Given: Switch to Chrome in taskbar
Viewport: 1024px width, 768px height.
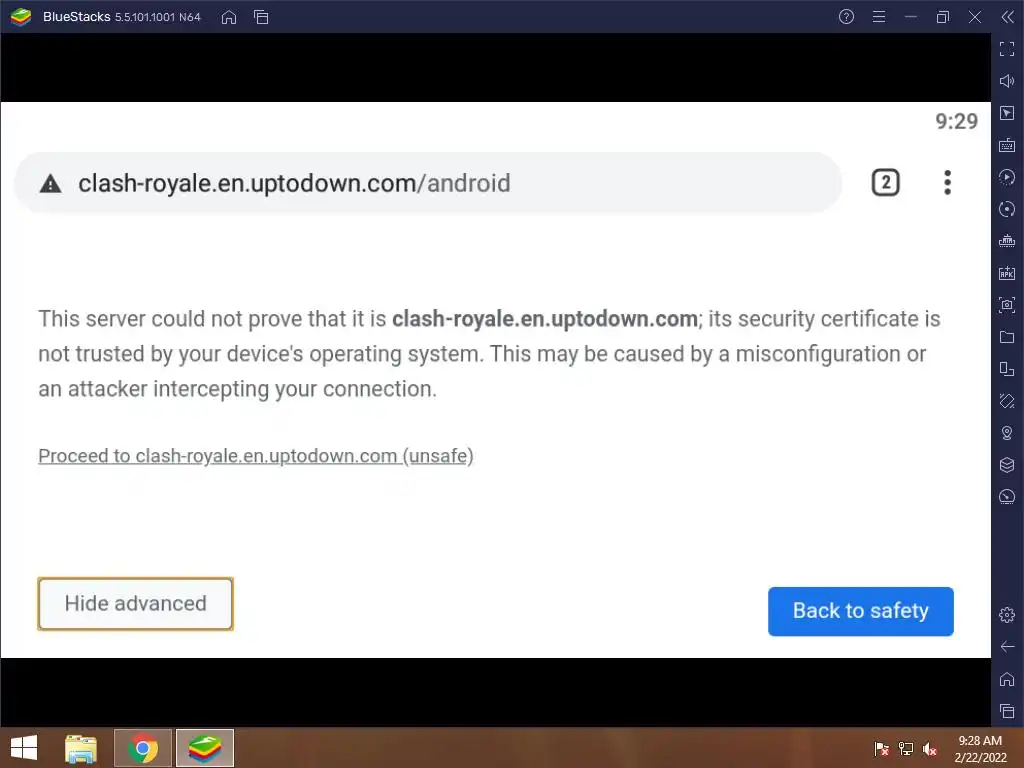Looking at the screenshot, I should point(143,748).
